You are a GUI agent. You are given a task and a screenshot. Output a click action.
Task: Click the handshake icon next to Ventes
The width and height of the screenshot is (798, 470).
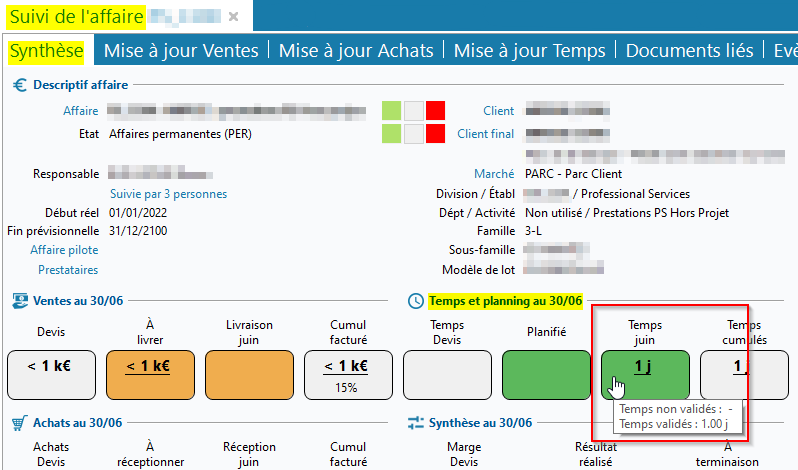19,301
